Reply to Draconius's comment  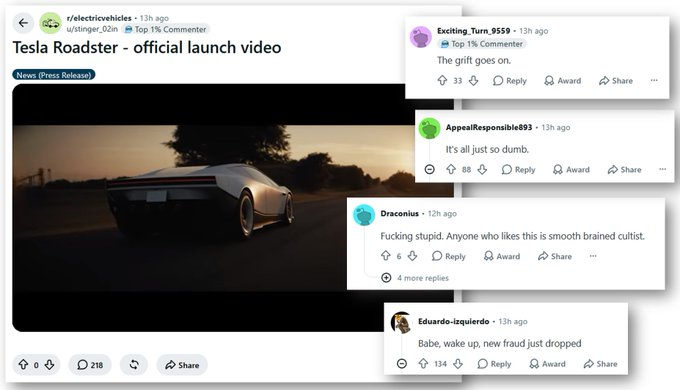[x=448, y=256]
